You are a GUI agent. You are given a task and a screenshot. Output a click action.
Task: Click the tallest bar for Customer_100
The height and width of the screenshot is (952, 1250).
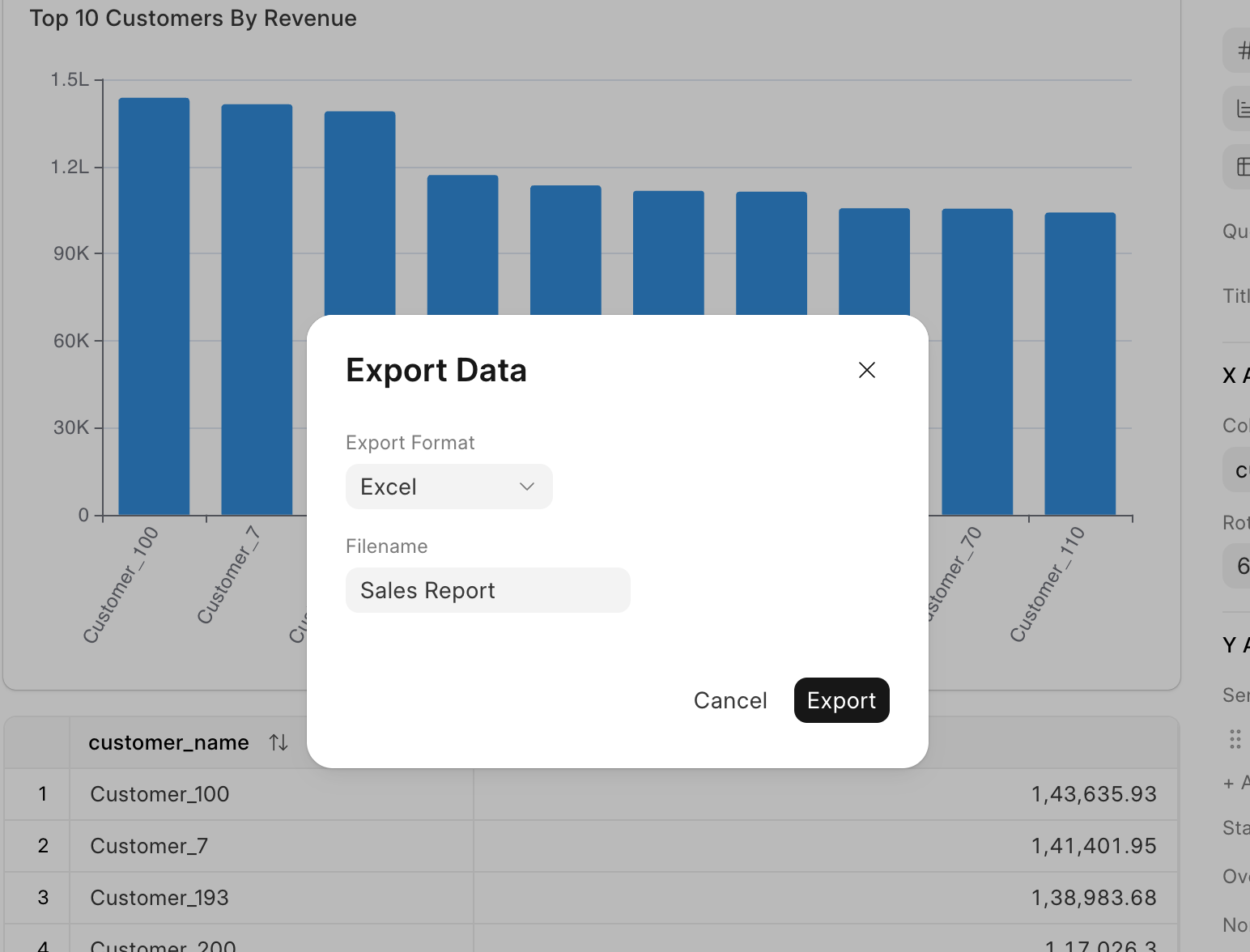coord(154,306)
